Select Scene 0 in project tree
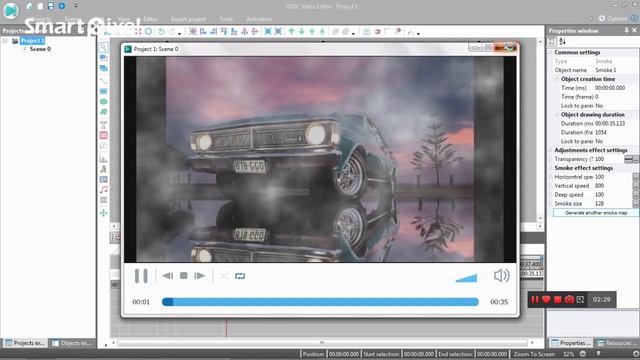Viewport: 640px width, 360px height. pyautogui.click(x=40, y=49)
